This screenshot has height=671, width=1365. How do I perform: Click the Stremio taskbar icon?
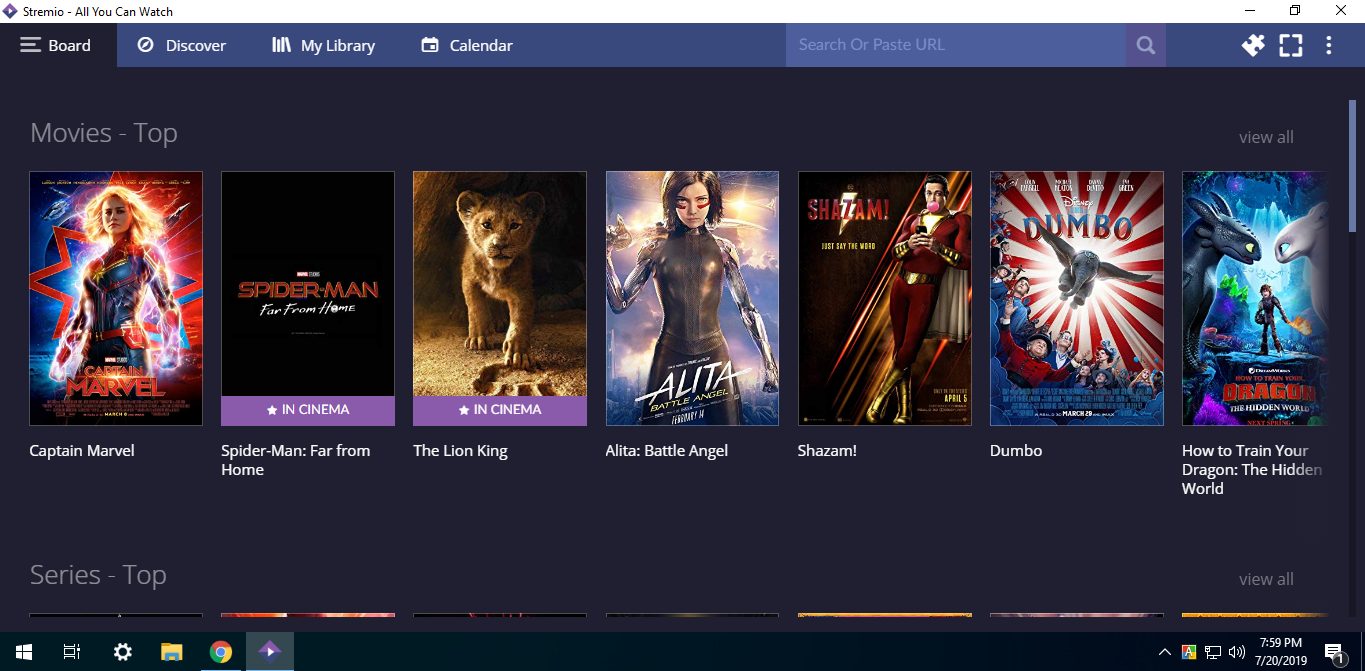tap(270, 652)
